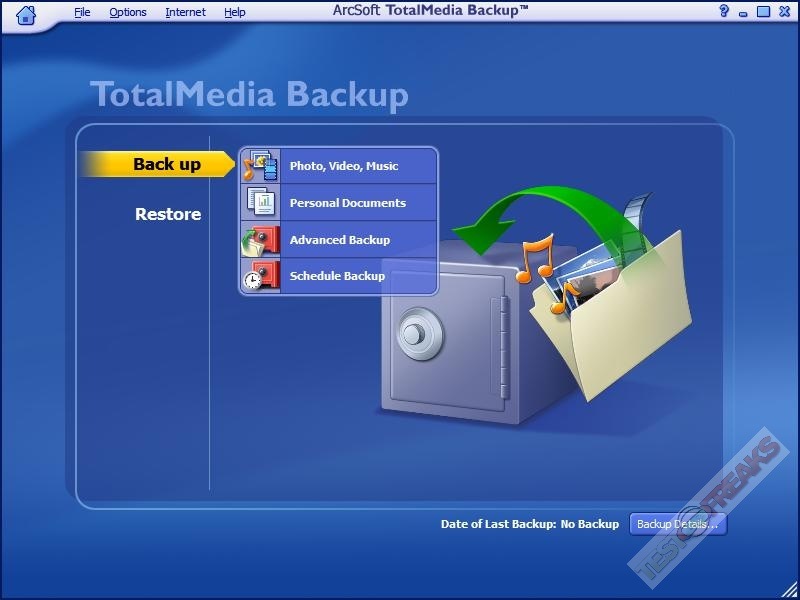
Task: Click the Personal Documents icon
Action: 260,202
